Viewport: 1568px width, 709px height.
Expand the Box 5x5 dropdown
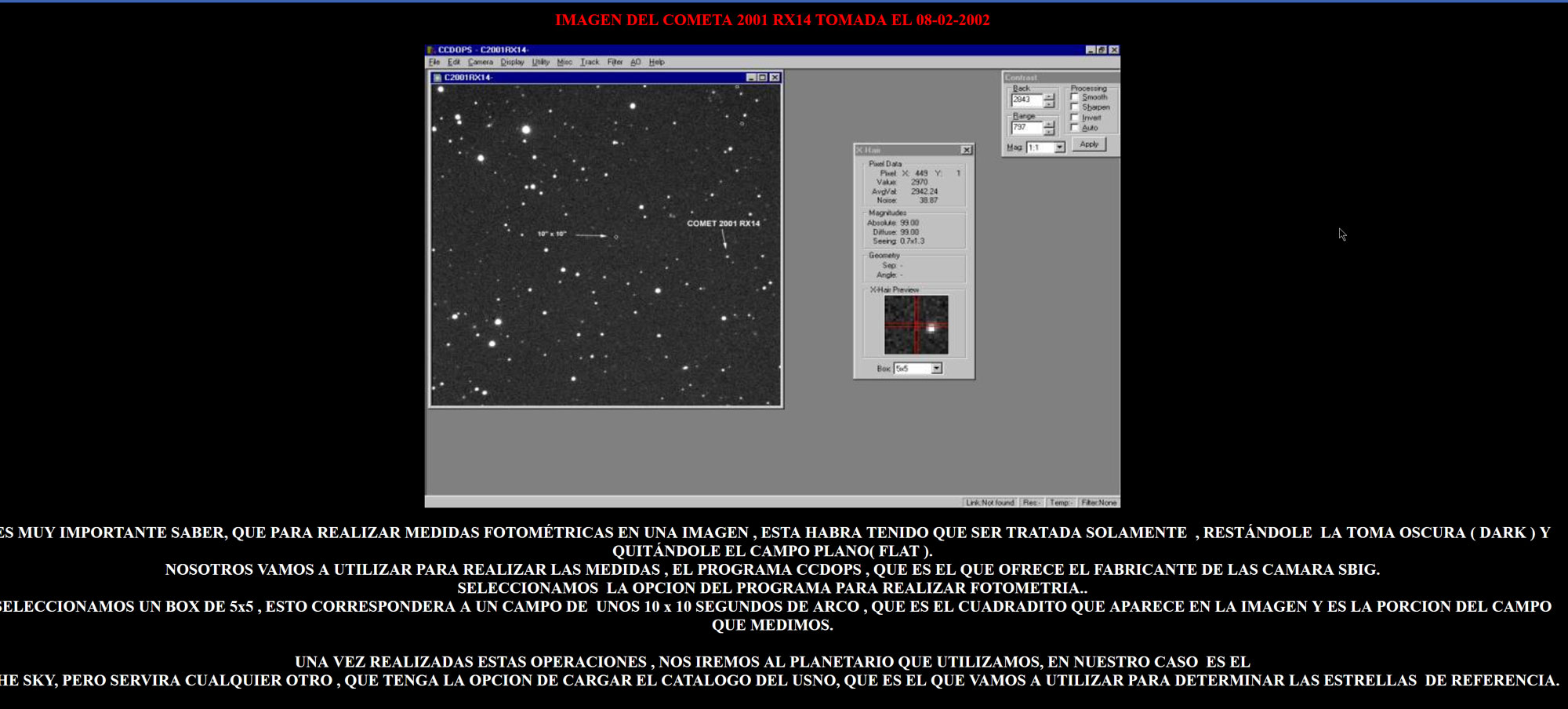point(936,369)
